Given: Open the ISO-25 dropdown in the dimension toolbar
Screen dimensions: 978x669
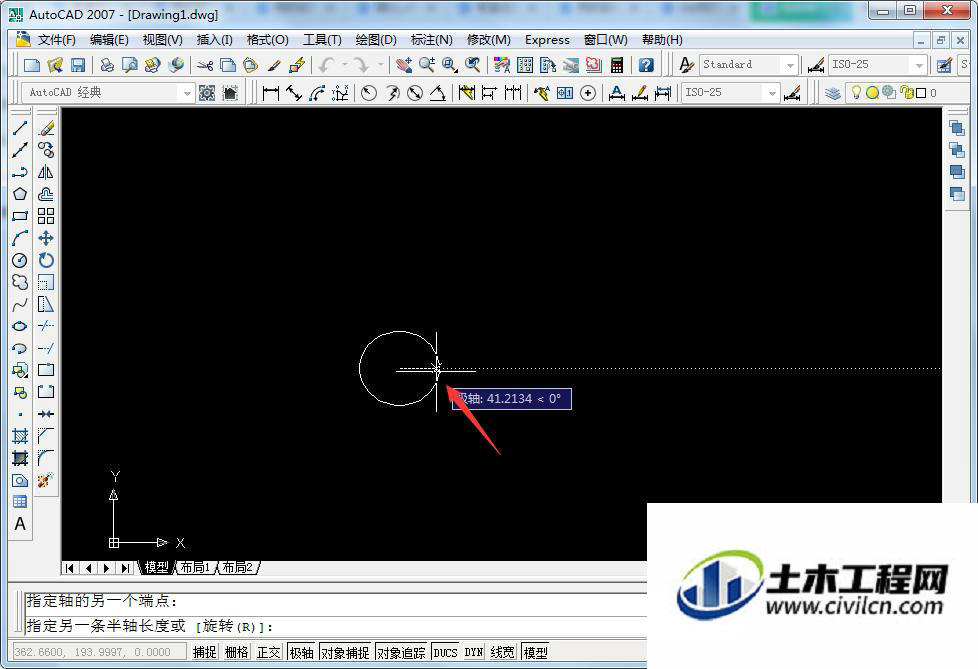Looking at the screenshot, I should pos(772,93).
